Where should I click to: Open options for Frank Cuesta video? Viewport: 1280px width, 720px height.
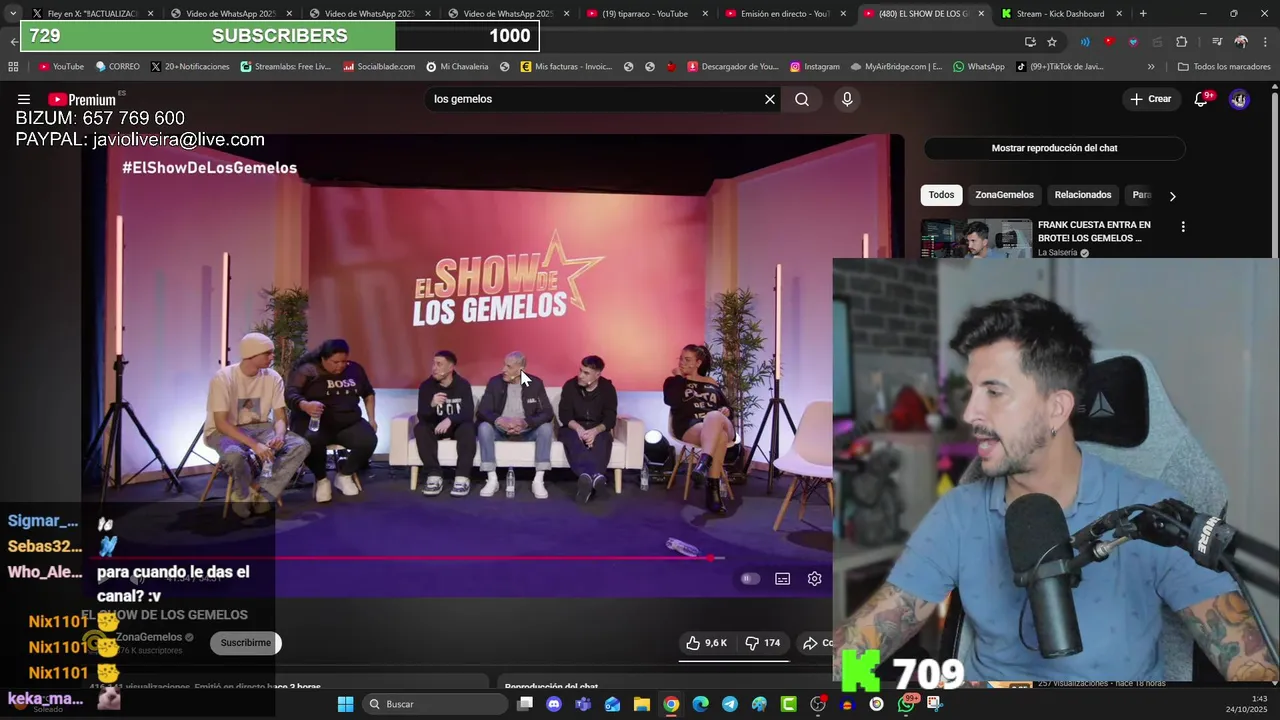(1183, 227)
